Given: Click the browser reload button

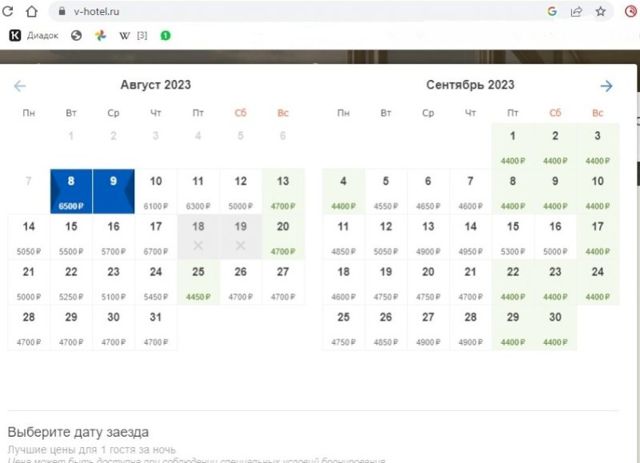Looking at the screenshot, I should click(9, 12).
